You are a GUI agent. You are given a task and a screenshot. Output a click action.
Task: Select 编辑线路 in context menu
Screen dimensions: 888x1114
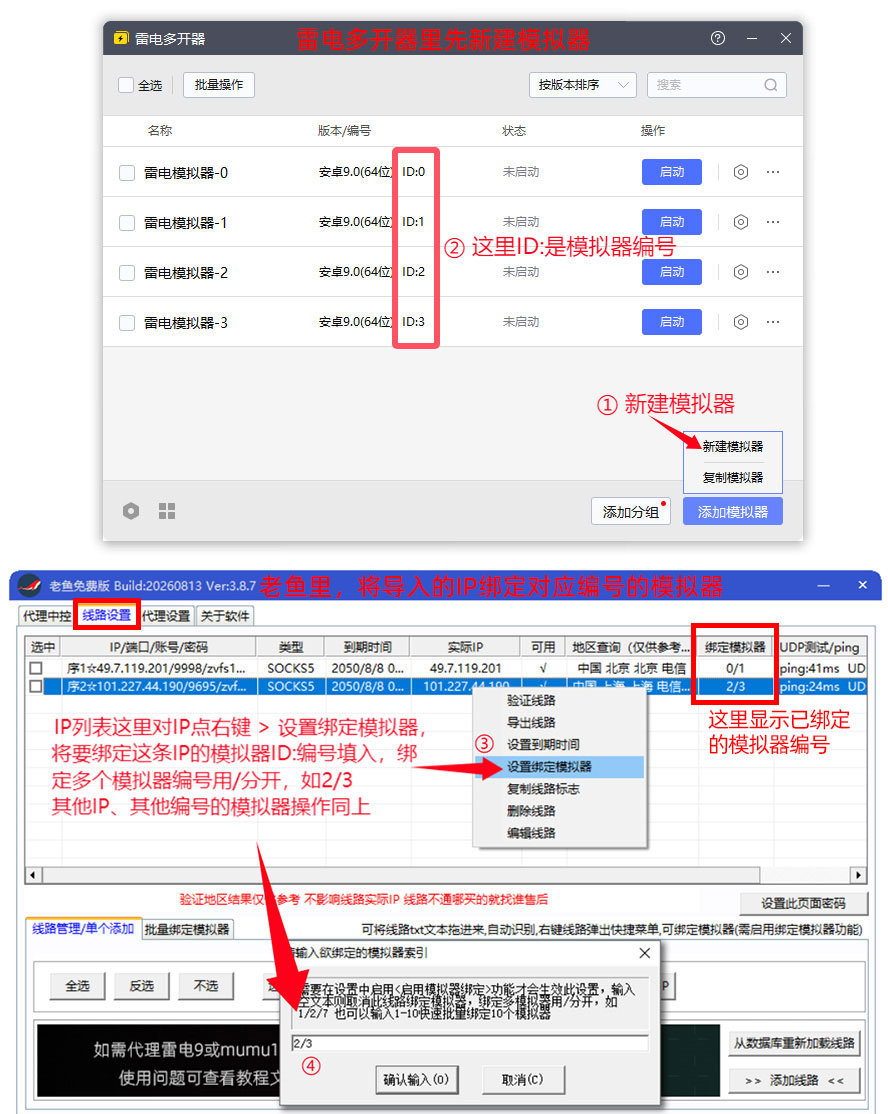(x=560, y=833)
